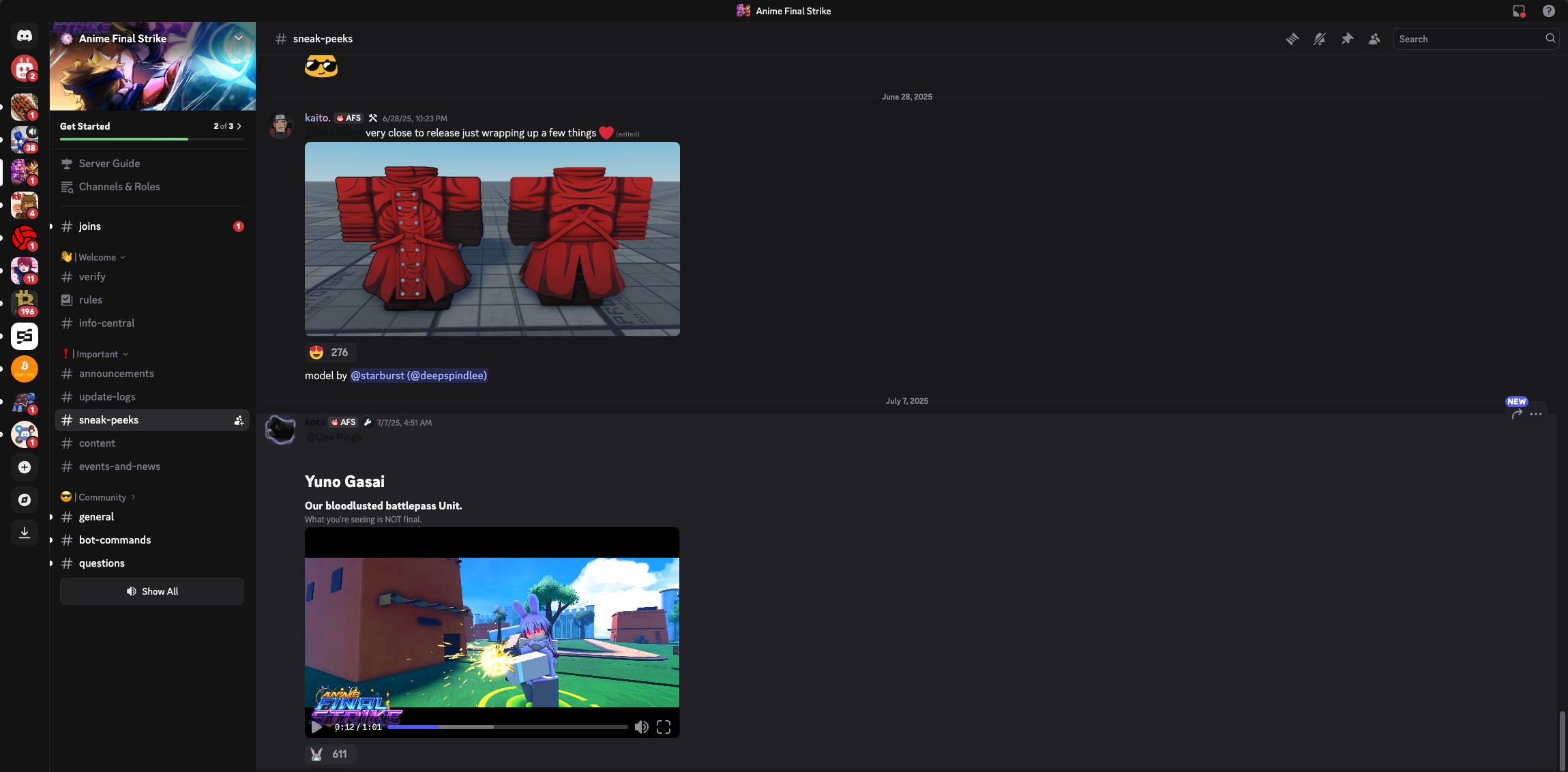Click the @Dev Pings mention in kota message
The height and width of the screenshot is (772, 1568).
pyautogui.click(x=334, y=437)
